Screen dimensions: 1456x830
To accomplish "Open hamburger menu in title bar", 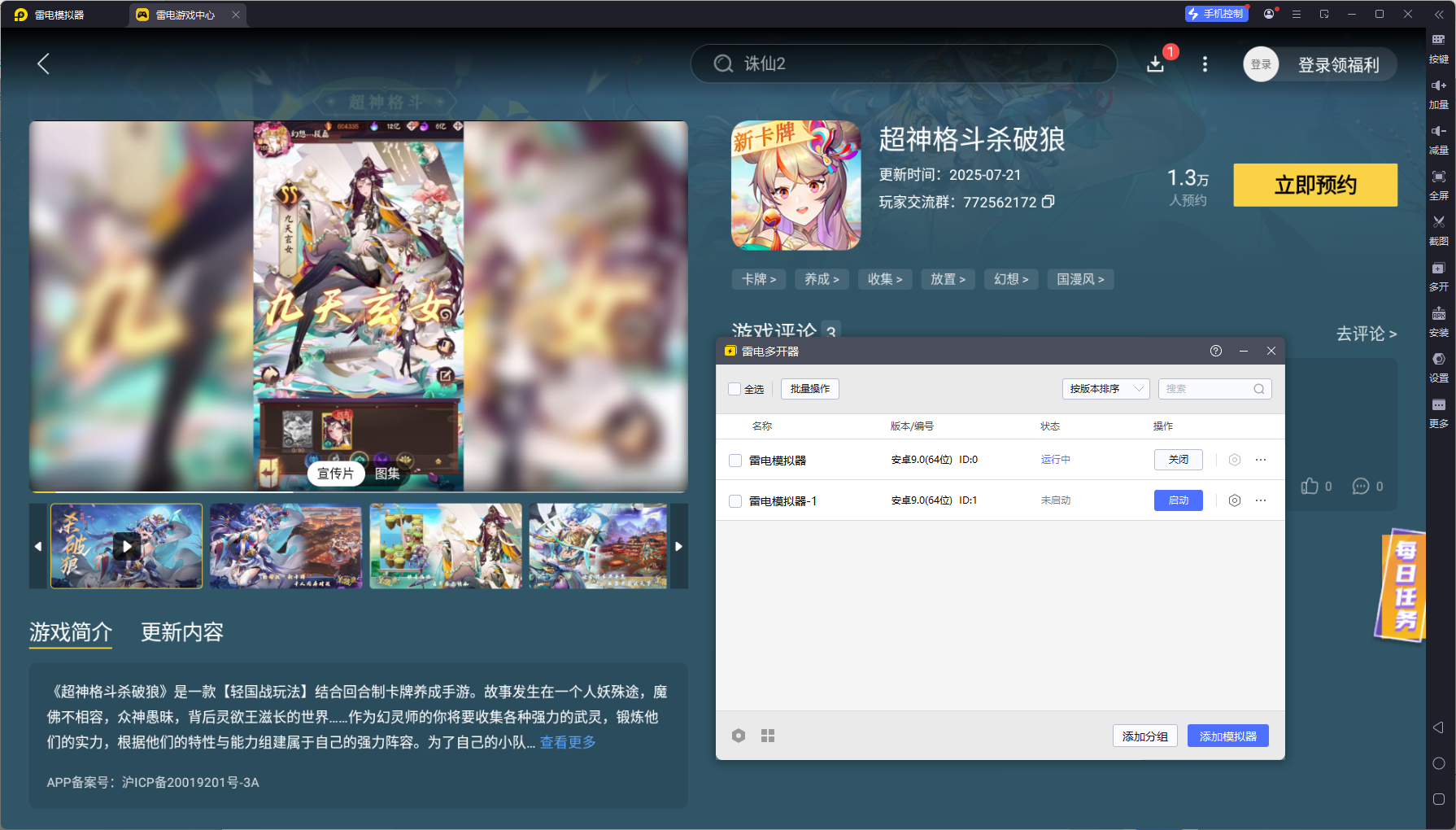I will point(1297,14).
